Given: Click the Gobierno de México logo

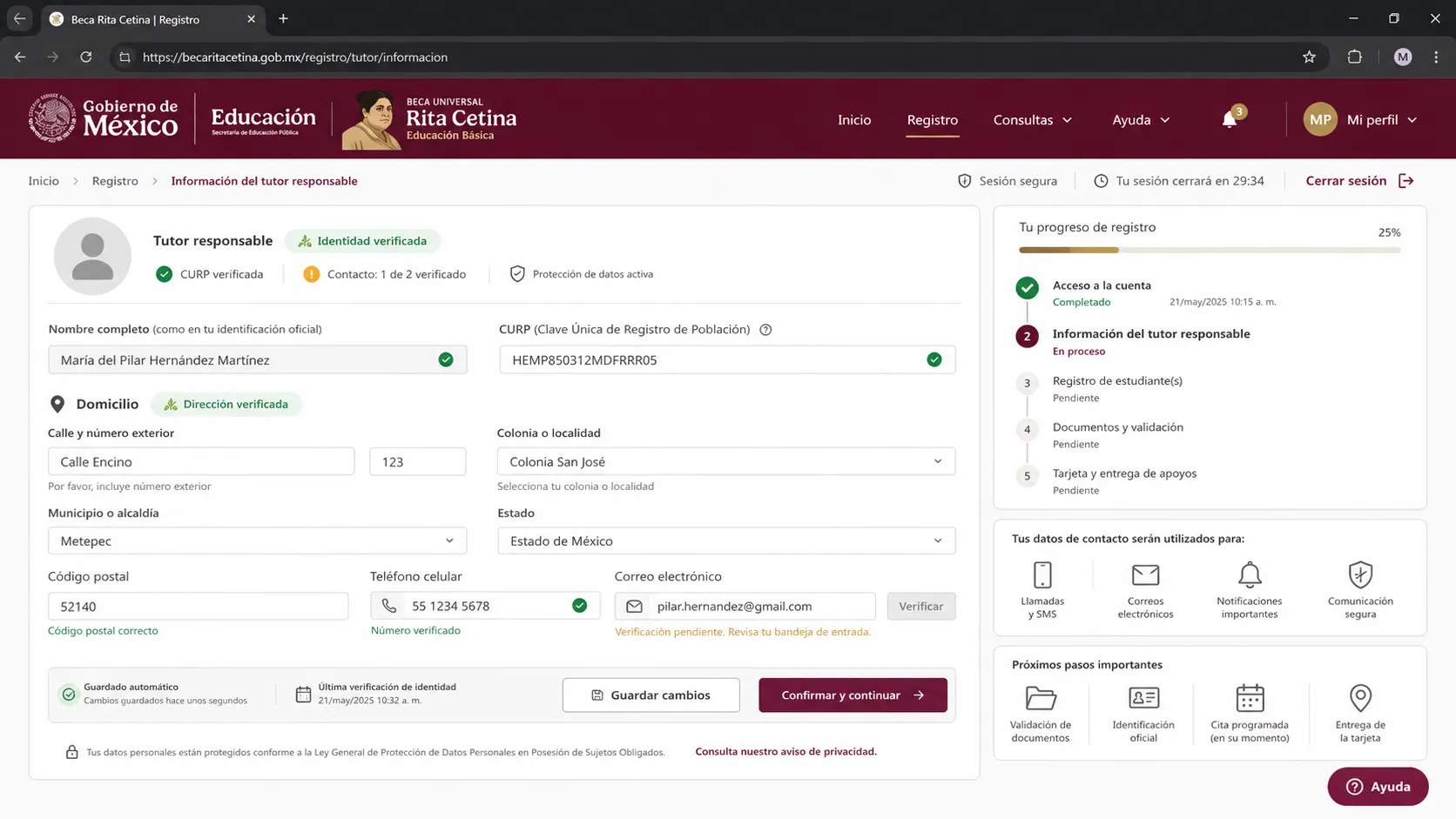Looking at the screenshot, I should click(104, 118).
